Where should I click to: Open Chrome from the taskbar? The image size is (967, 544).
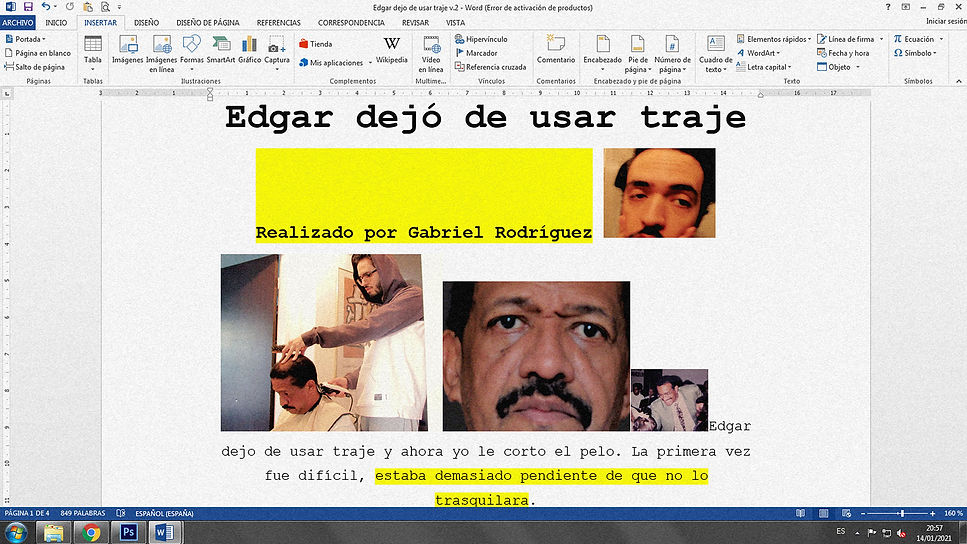pos(91,532)
